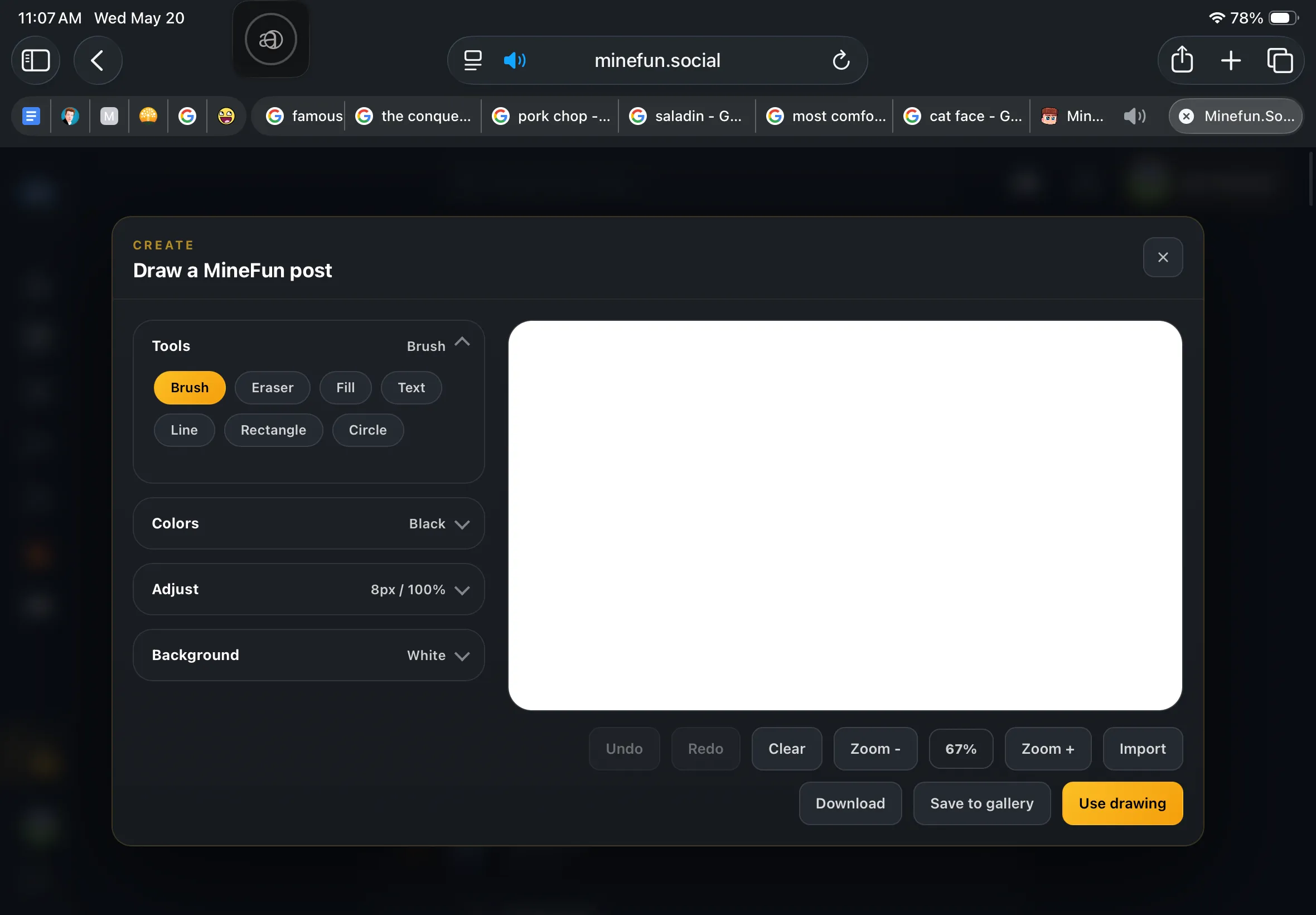The width and height of the screenshot is (1316, 915).
Task: Switch to 'cat face - G...' tab
Action: coord(962,117)
